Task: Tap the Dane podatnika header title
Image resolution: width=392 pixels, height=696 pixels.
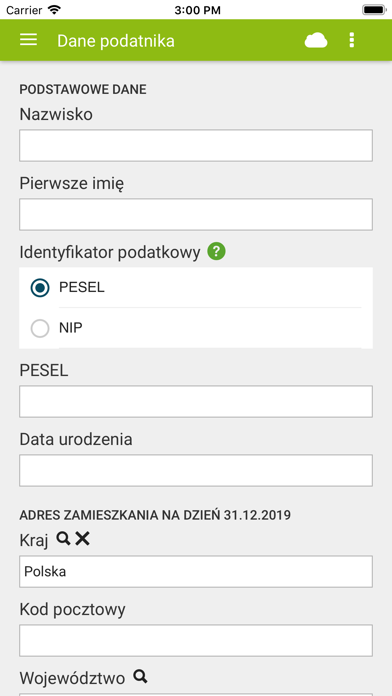Action: (116, 41)
